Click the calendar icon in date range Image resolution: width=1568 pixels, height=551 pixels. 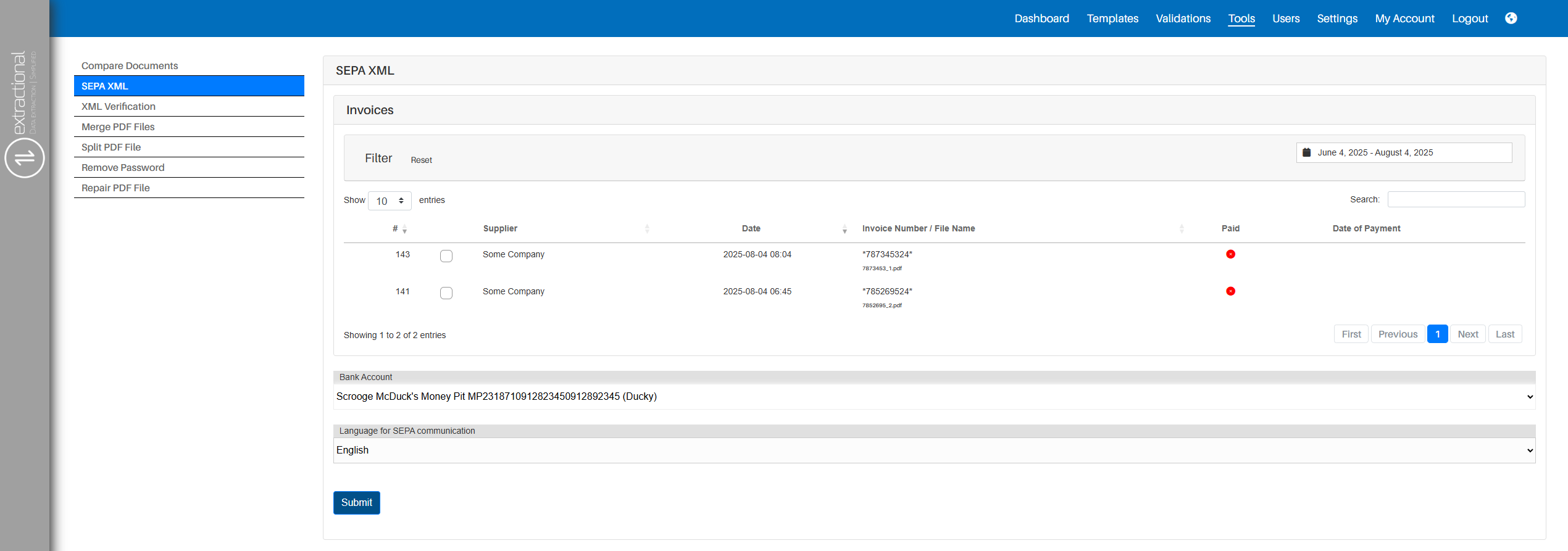point(1306,152)
